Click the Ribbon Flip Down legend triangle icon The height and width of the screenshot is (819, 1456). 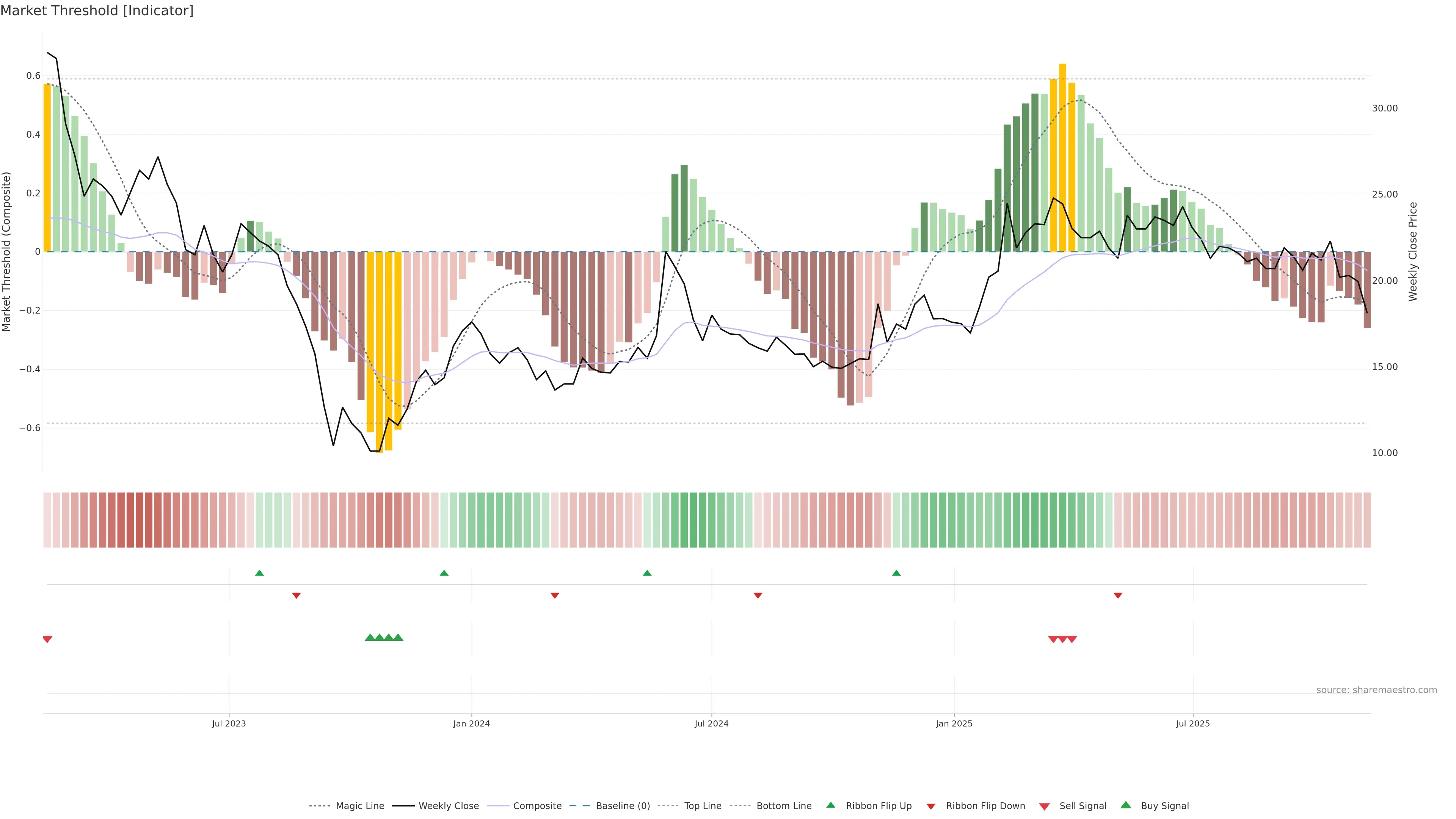point(931,806)
